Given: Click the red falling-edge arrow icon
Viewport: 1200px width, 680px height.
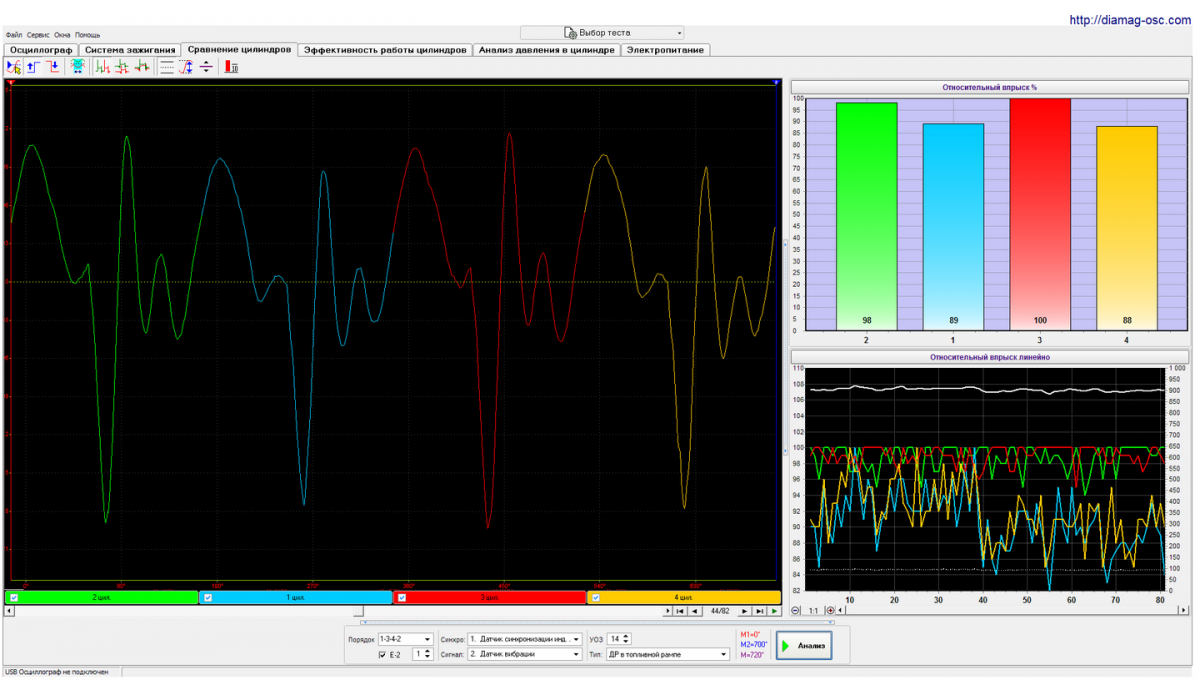Looking at the screenshot, I should (52, 67).
